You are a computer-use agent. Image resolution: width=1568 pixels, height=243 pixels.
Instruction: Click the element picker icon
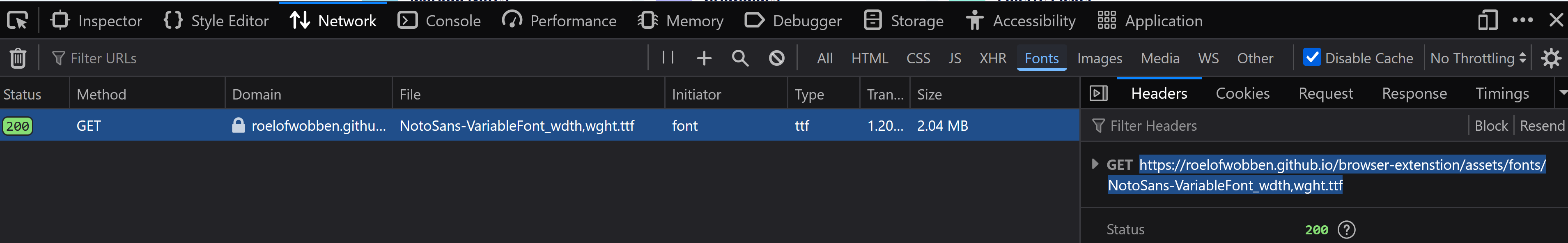17,21
